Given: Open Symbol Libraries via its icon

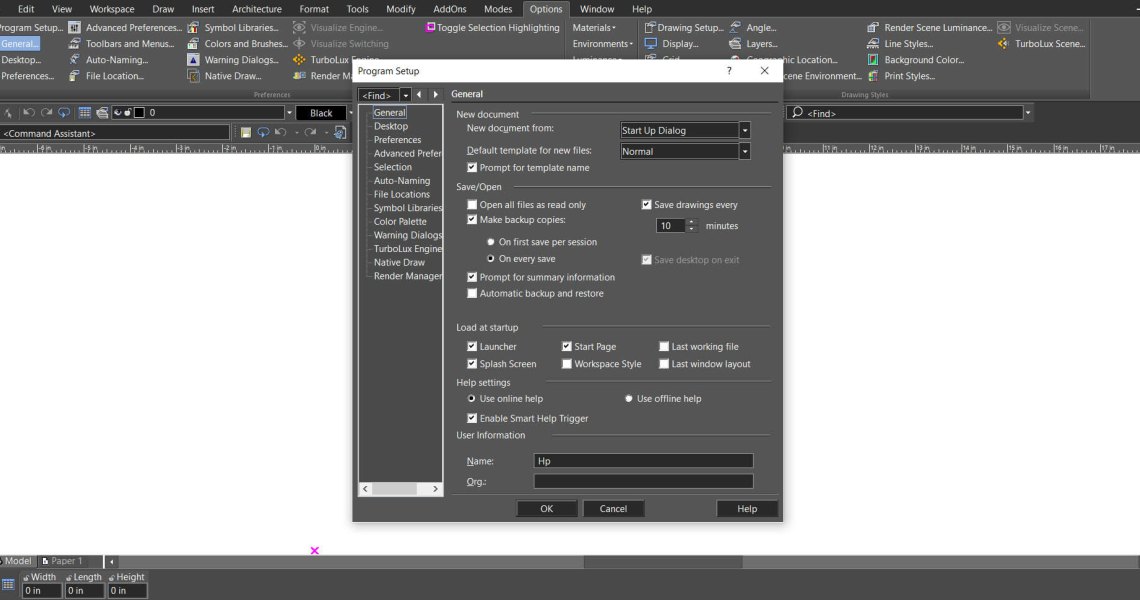Looking at the screenshot, I should click(193, 28).
